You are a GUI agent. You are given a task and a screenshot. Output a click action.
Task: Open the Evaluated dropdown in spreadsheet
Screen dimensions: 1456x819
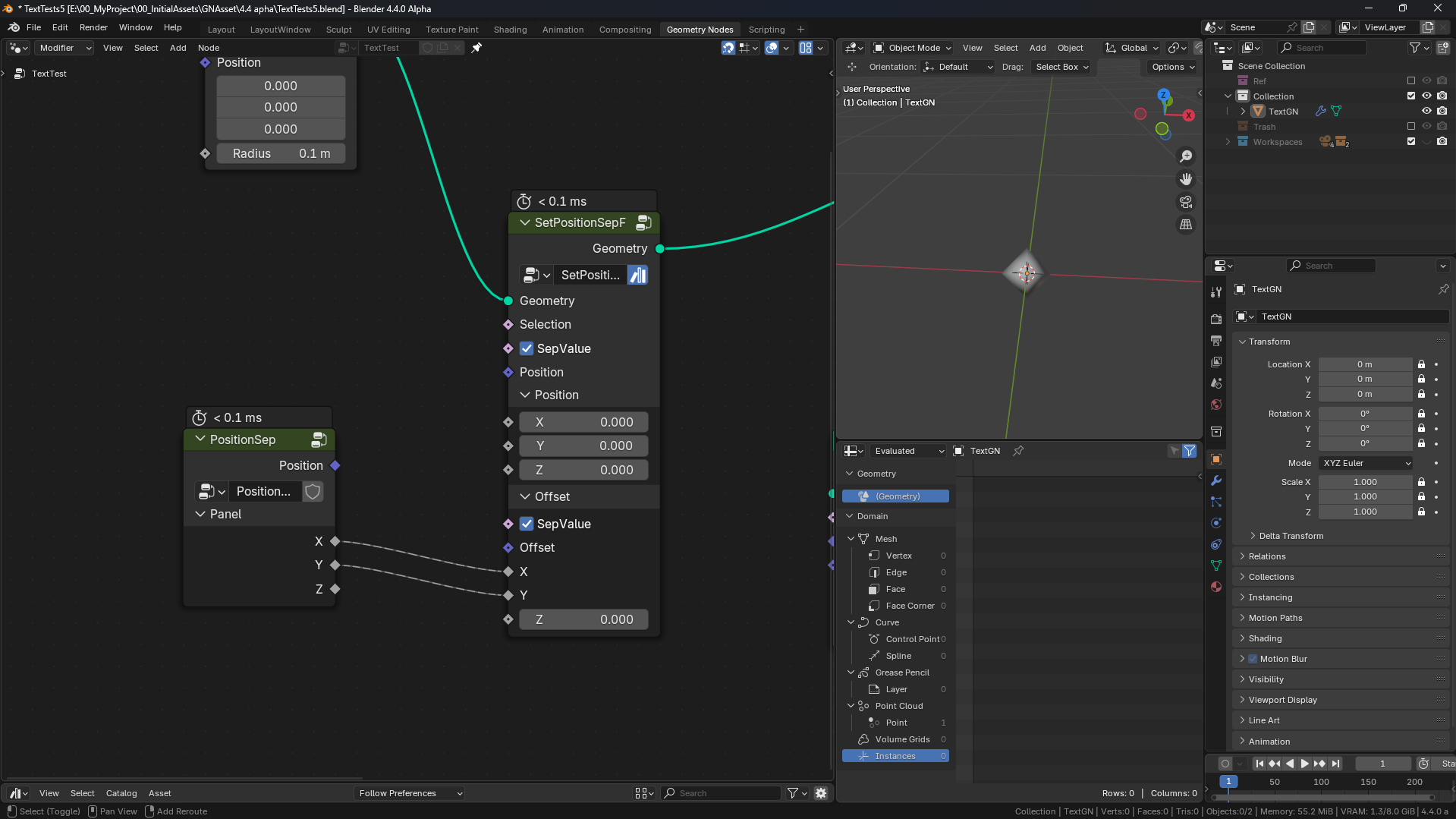(x=908, y=451)
